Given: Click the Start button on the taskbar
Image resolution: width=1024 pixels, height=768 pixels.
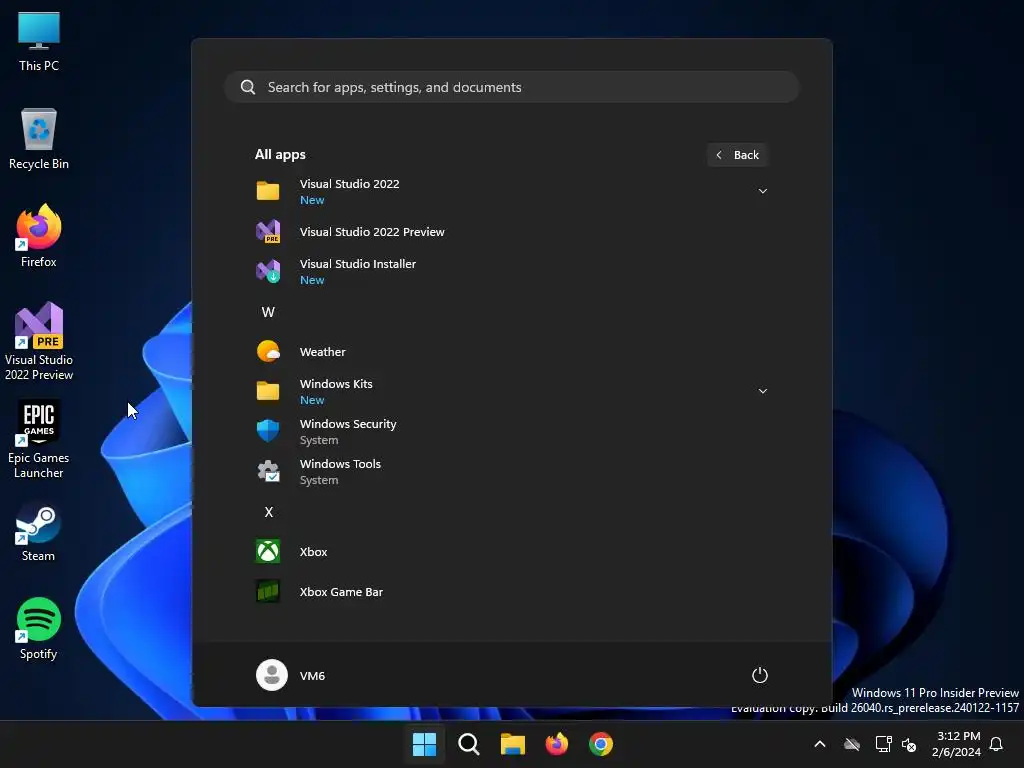Looking at the screenshot, I should [424, 744].
